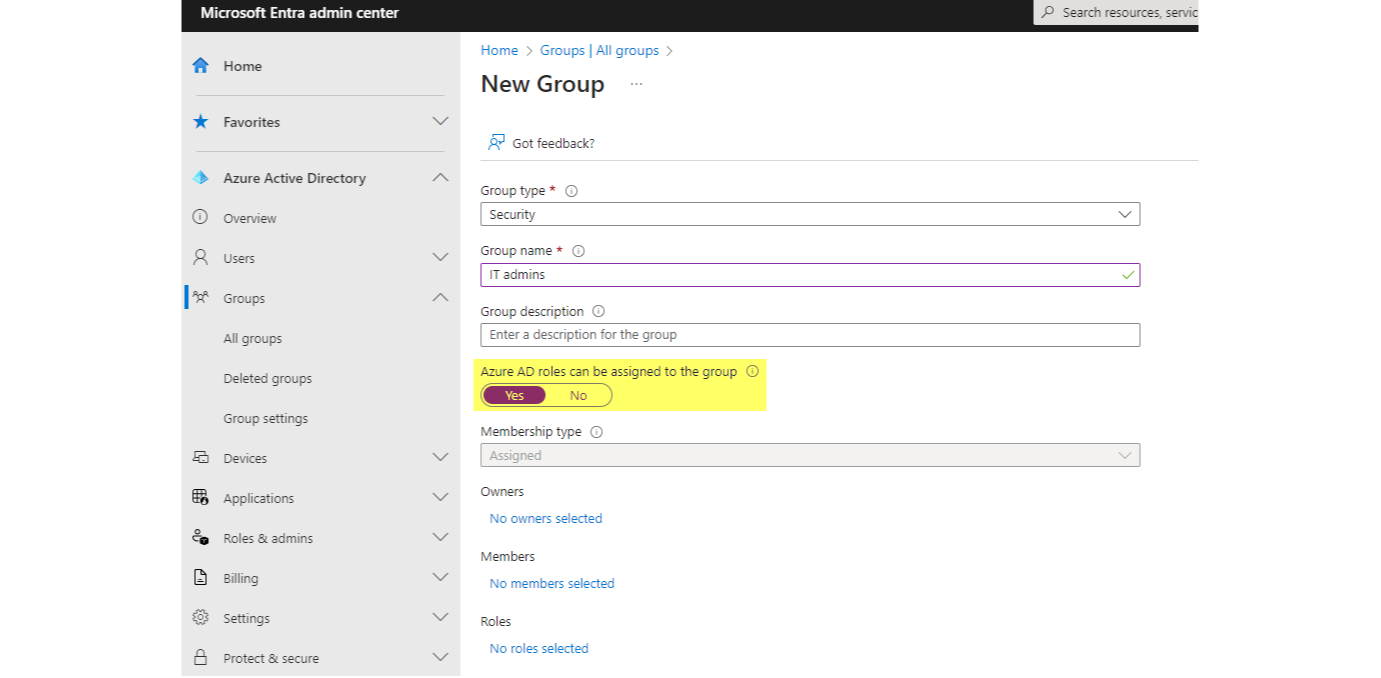Click the Home house icon in sidebar
1381x678 pixels.
[x=200, y=66]
